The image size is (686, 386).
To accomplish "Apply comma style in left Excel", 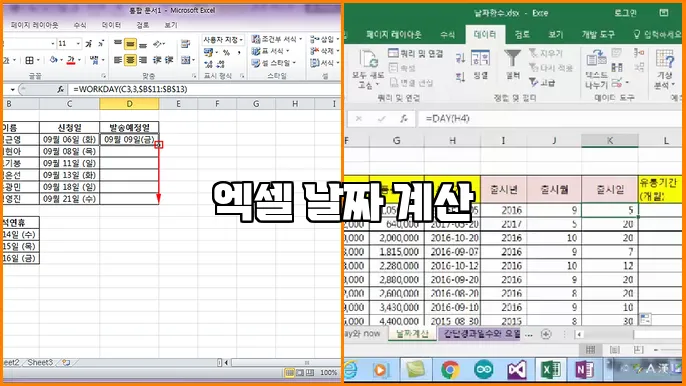I will (x=239, y=53).
